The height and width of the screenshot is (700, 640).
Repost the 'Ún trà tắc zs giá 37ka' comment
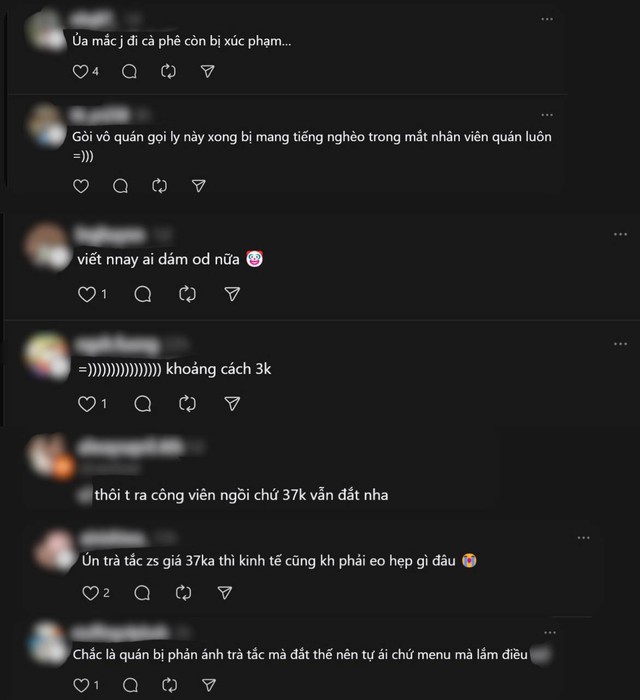click(x=183, y=593)
